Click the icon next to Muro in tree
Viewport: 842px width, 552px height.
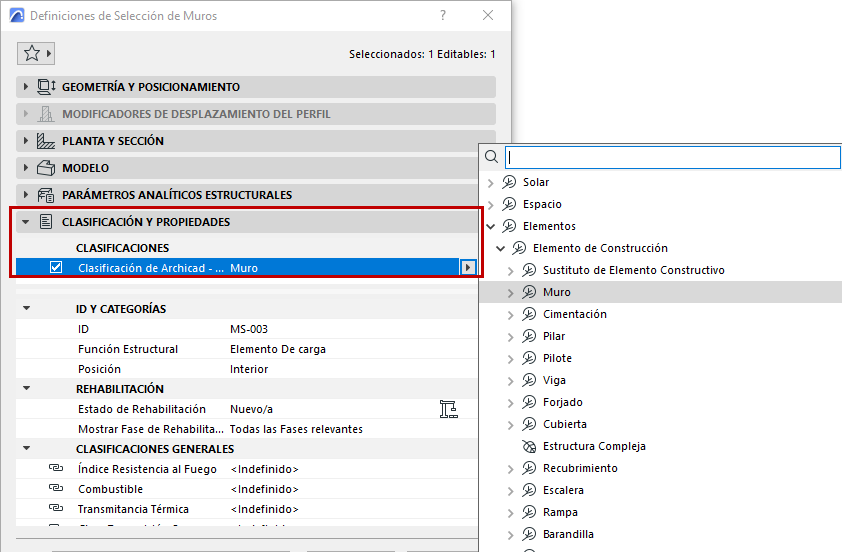529,292
